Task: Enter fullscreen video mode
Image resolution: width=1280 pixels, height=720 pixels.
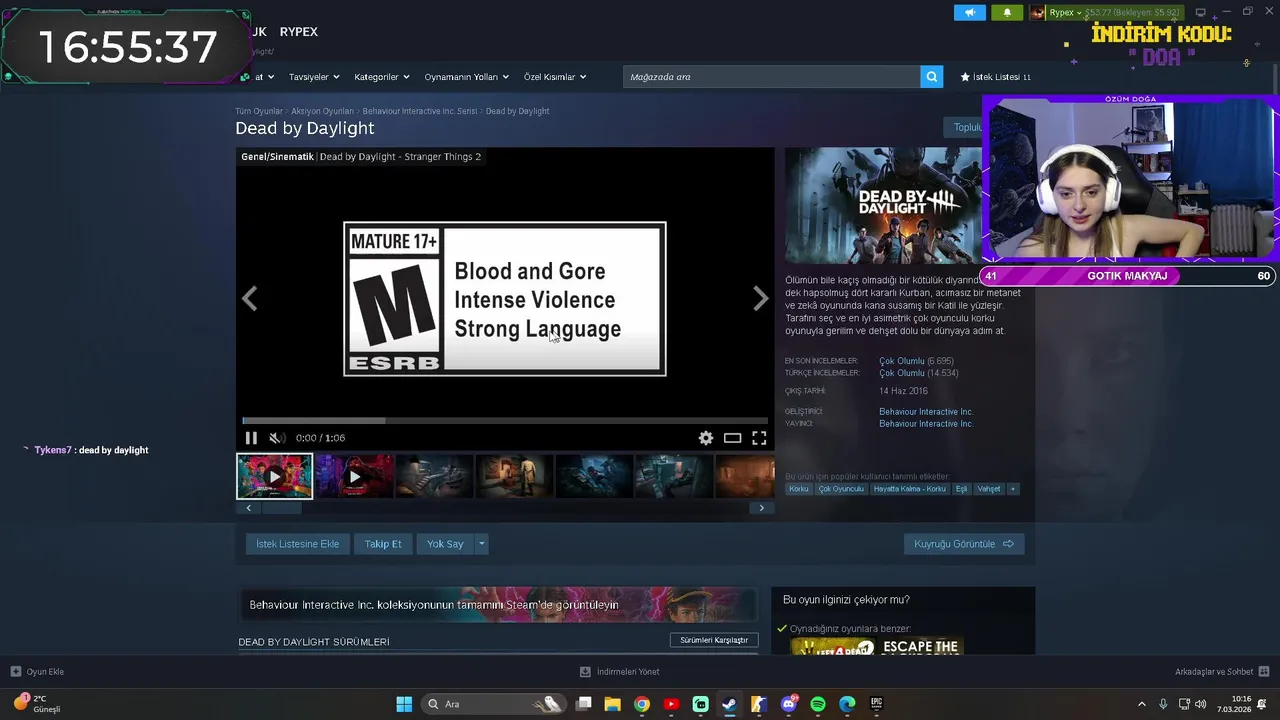Action: [760, 438]
